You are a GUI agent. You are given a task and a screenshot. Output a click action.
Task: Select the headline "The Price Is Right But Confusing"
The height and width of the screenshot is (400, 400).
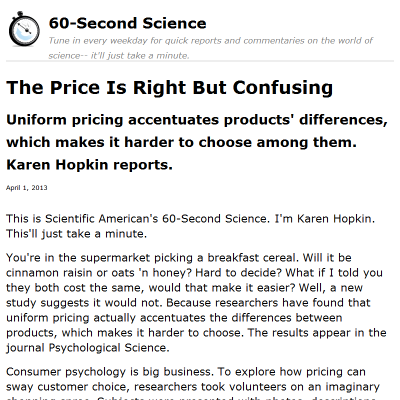[x=169, y=88]
